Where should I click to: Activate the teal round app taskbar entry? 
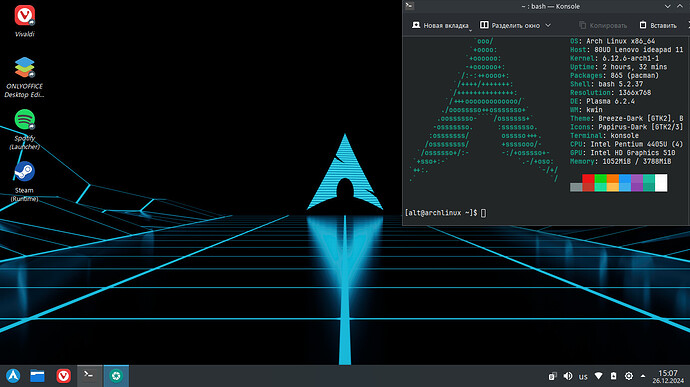point(116,376)
